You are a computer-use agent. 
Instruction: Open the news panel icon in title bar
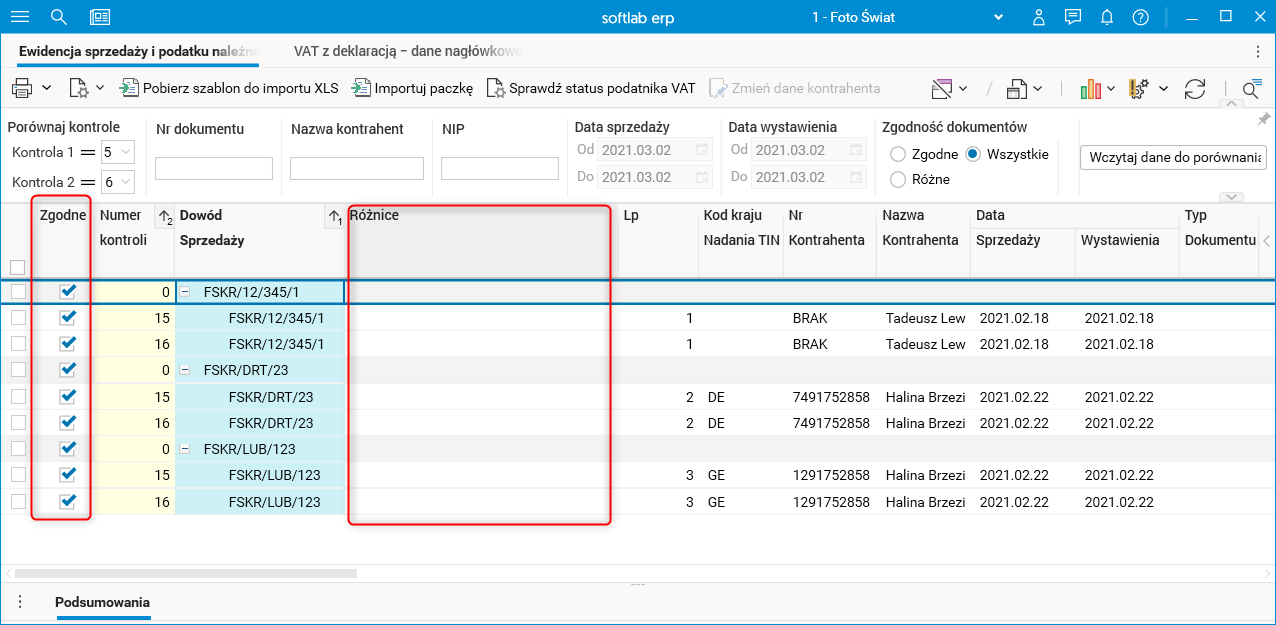click(100, 17)
